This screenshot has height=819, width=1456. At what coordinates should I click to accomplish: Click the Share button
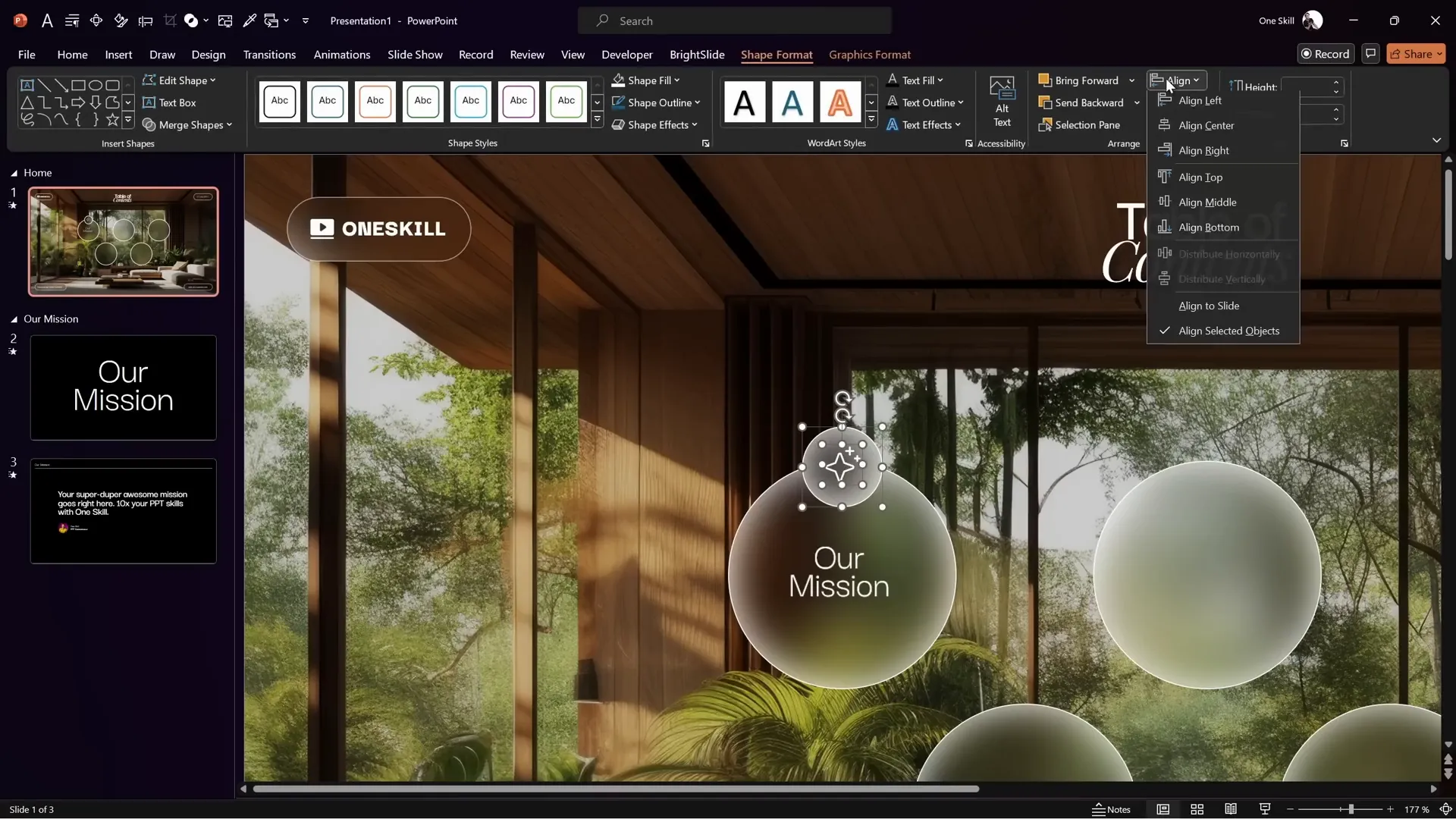coord(1416,54)
